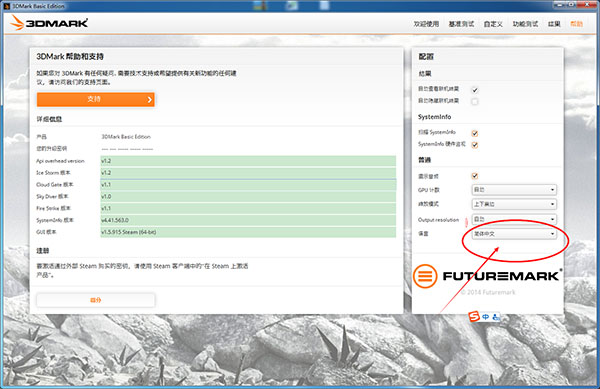Click the Ice Storm version field
This screenshot has width=600, height=389.
click(x=248, y=173)
